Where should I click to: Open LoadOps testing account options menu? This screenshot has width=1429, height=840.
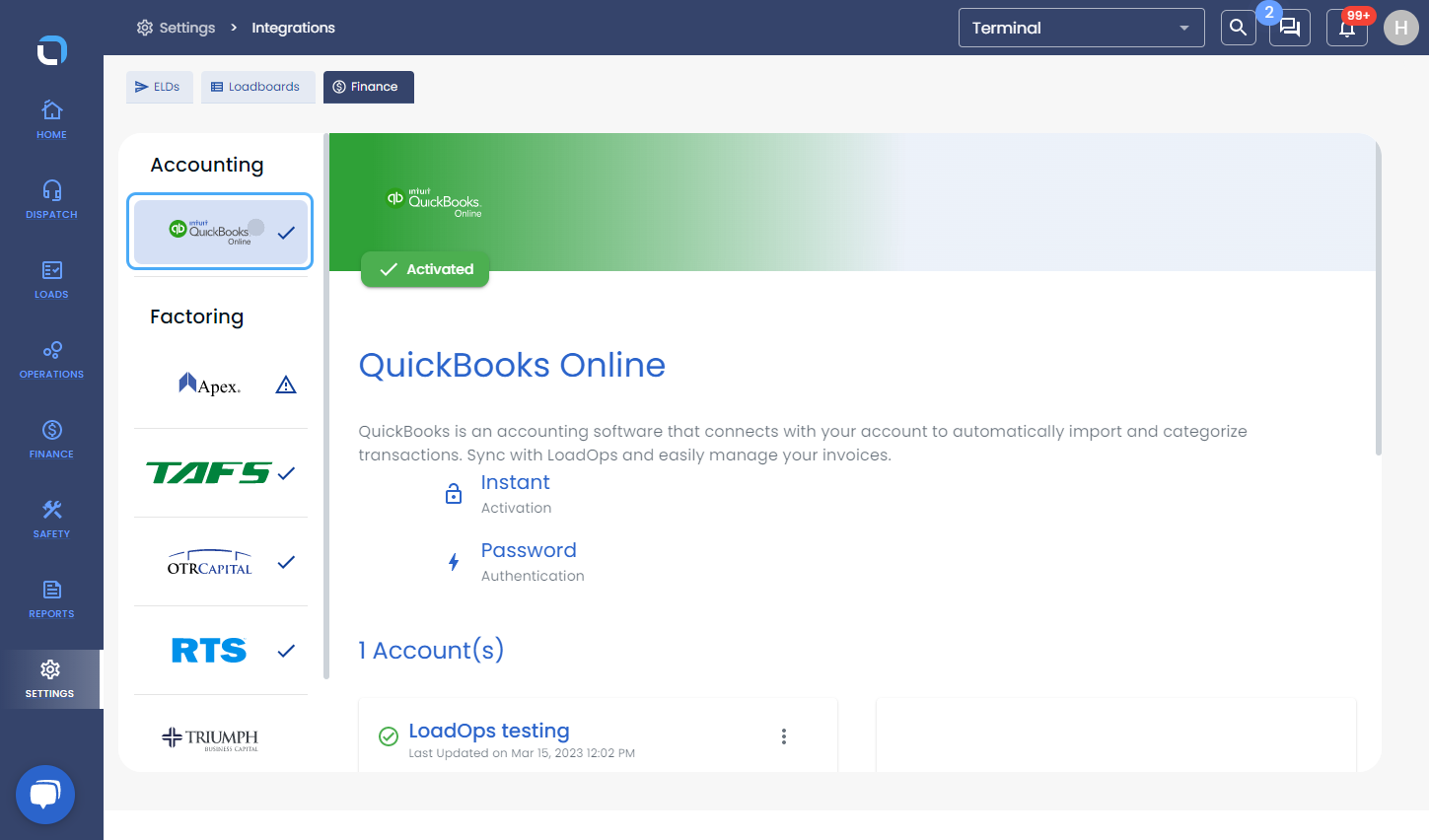pyautogui.click(x=784, y=736)
